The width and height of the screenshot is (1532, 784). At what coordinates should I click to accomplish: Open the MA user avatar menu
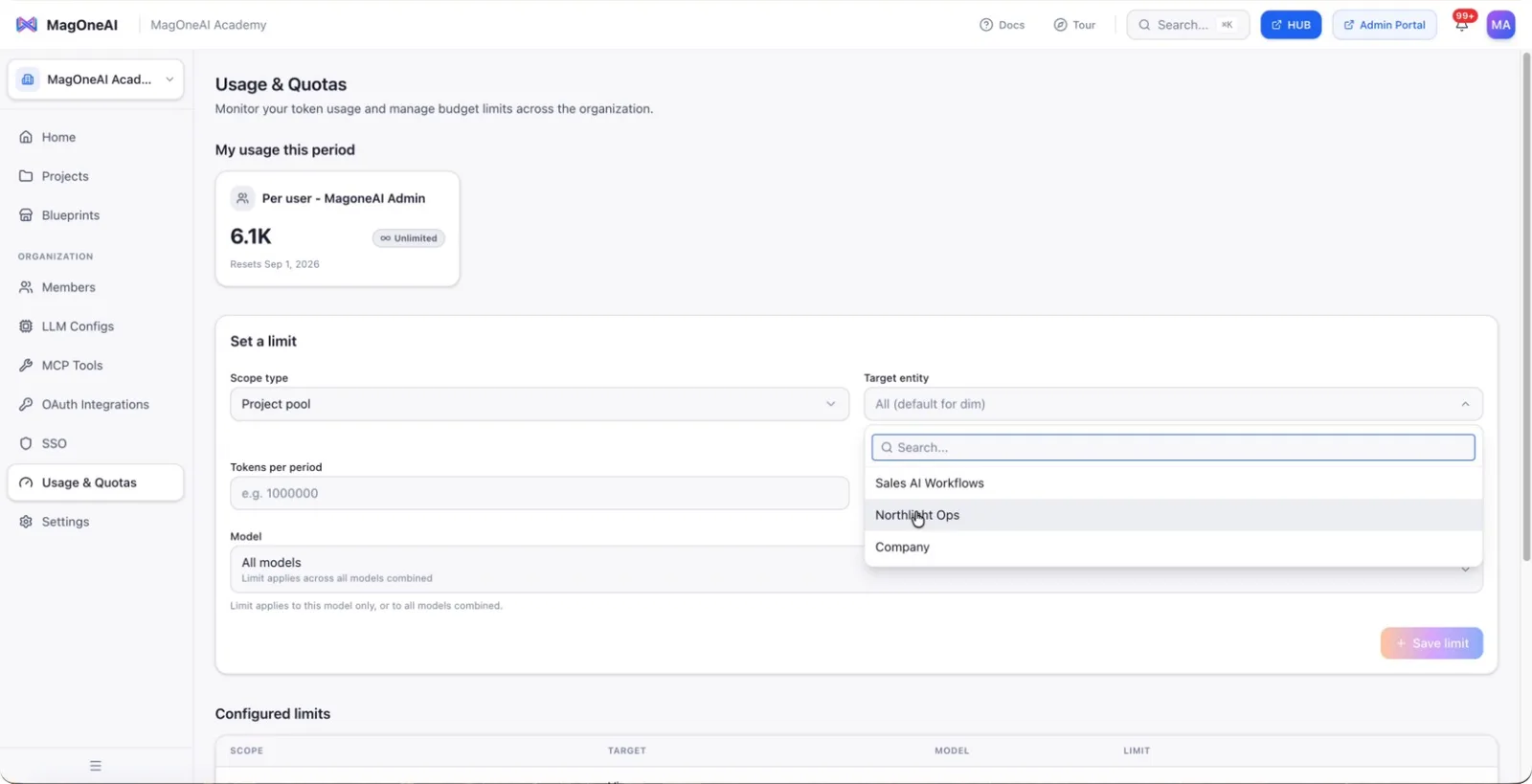(x=1500, y=25)
